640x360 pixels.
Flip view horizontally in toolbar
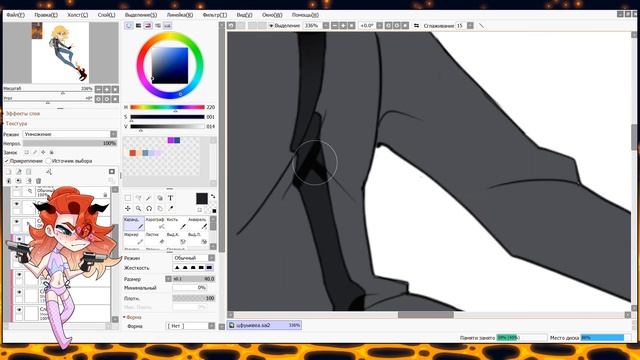point(416,25)
